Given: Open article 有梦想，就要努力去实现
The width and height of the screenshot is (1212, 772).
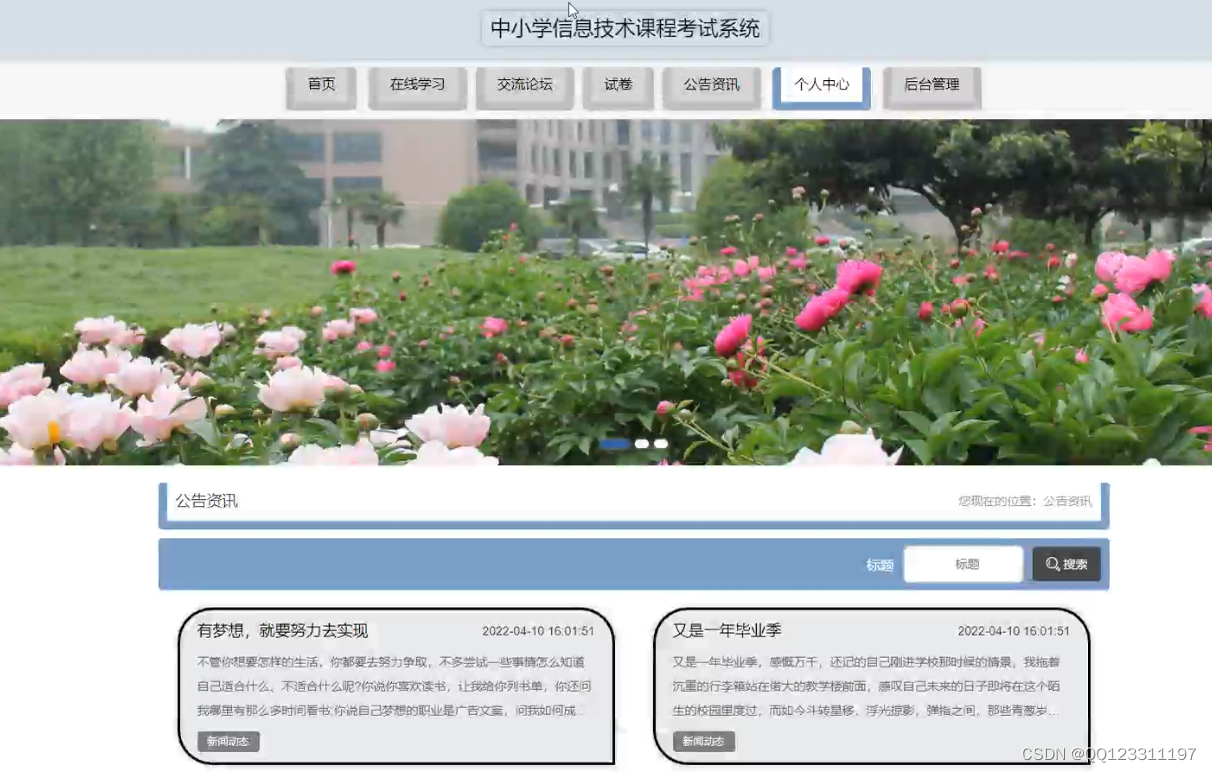Looking at the screenshot, I should (283, 631).
